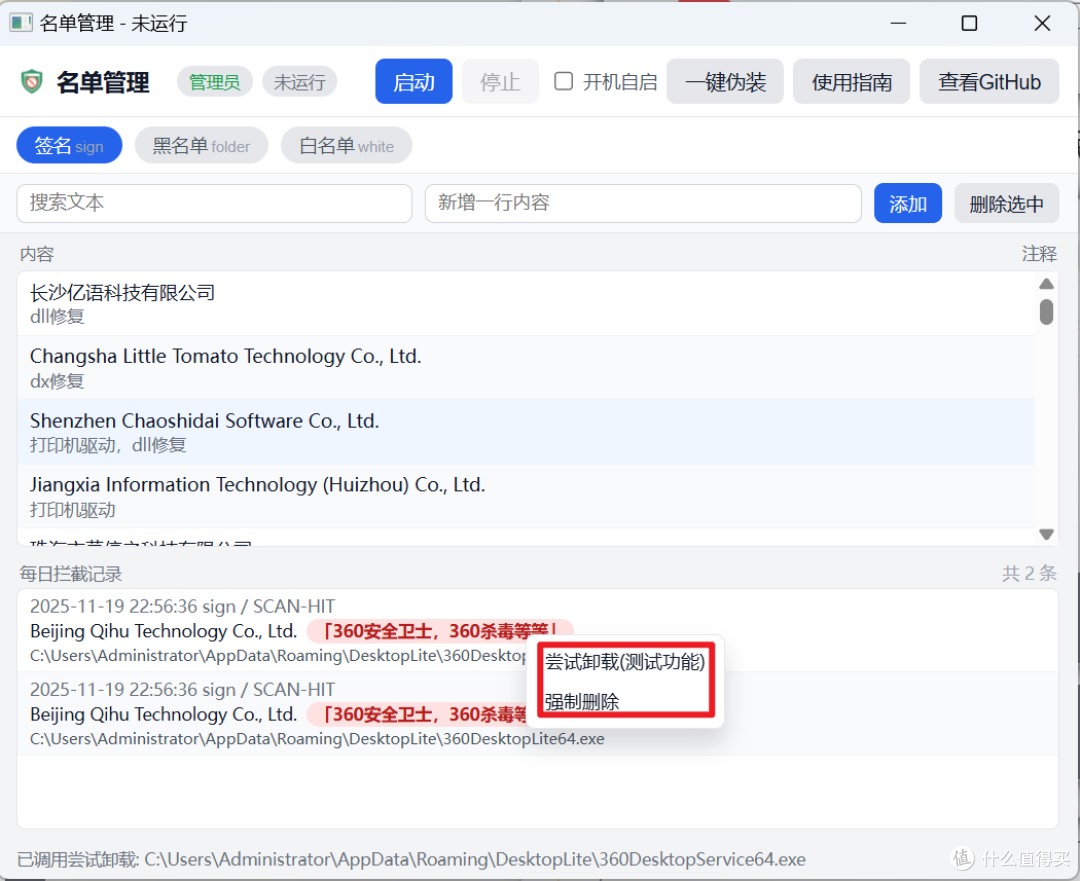The height and width of the screenshot is (881, 1080).
Task: Select Changsha Little Tomato Technology Co., Ltd. row
Action: [x=526, y=368]
